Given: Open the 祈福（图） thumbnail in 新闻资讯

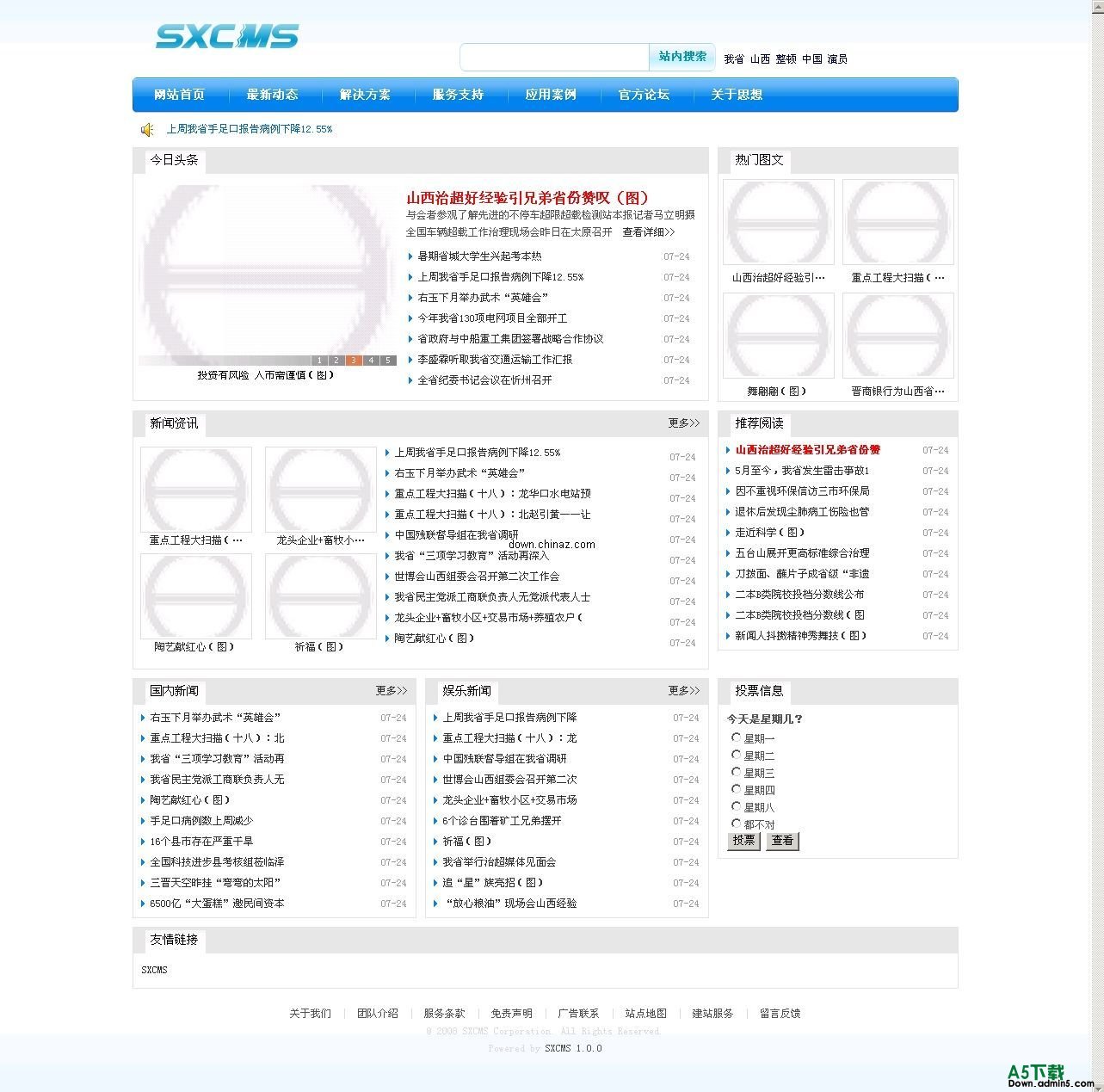Looking at the screenshot, I should tap(320, 595).
